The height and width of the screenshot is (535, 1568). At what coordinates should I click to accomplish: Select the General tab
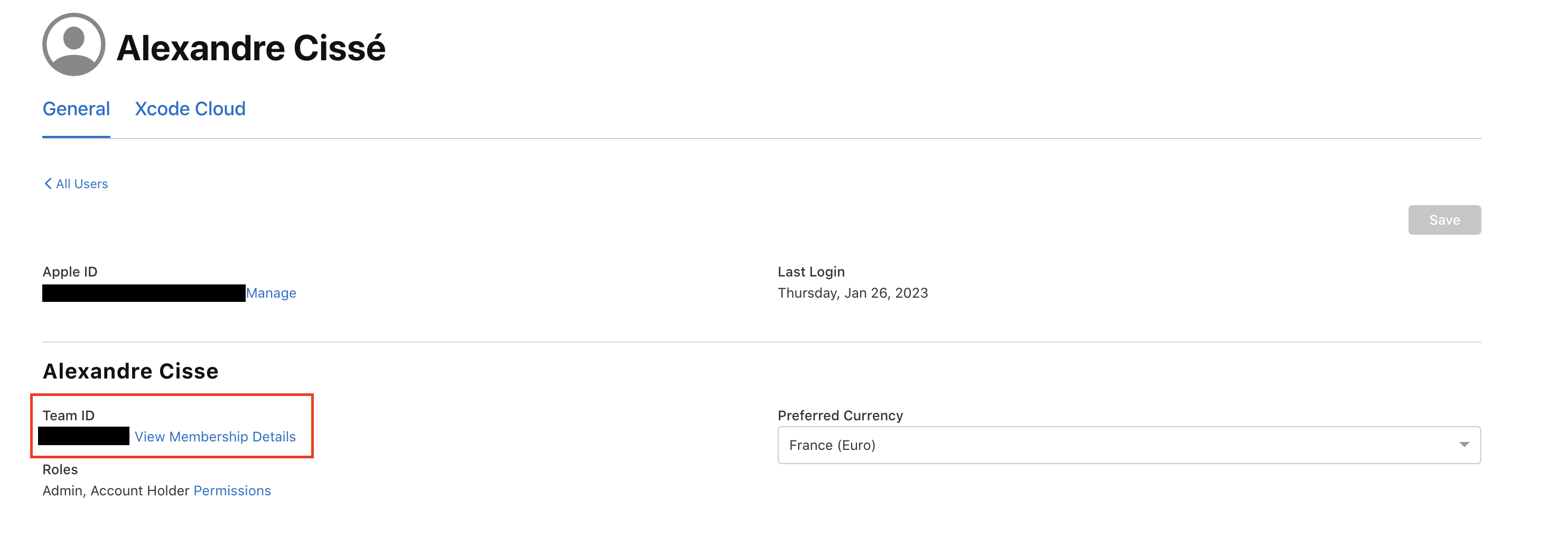[76, 108]
